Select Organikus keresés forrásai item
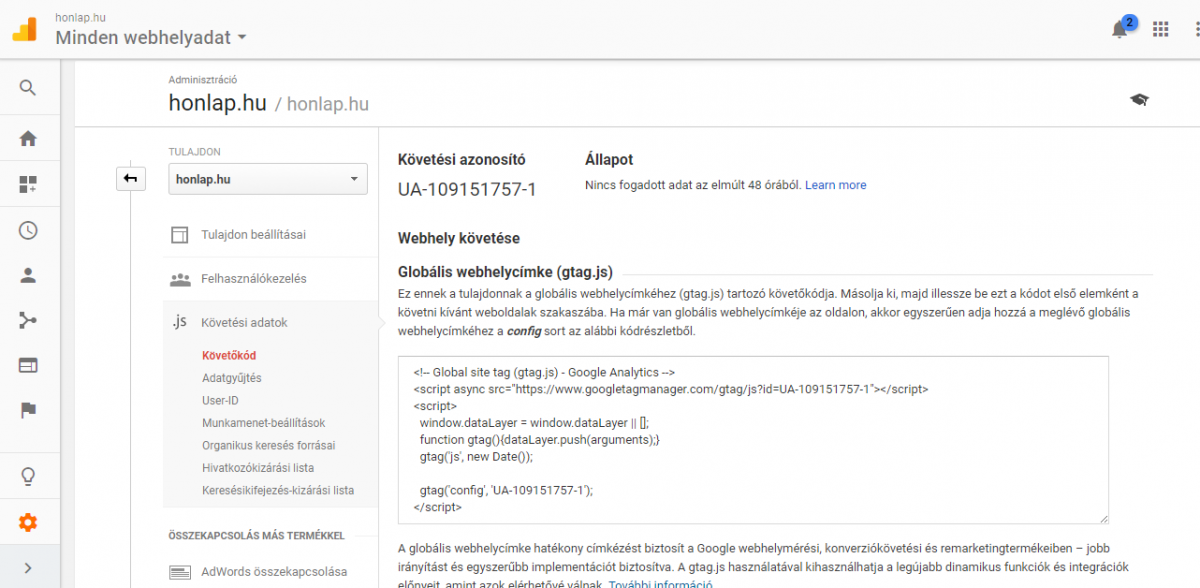The width and height of the screenshot is (1200, 588). pos(269,445)
